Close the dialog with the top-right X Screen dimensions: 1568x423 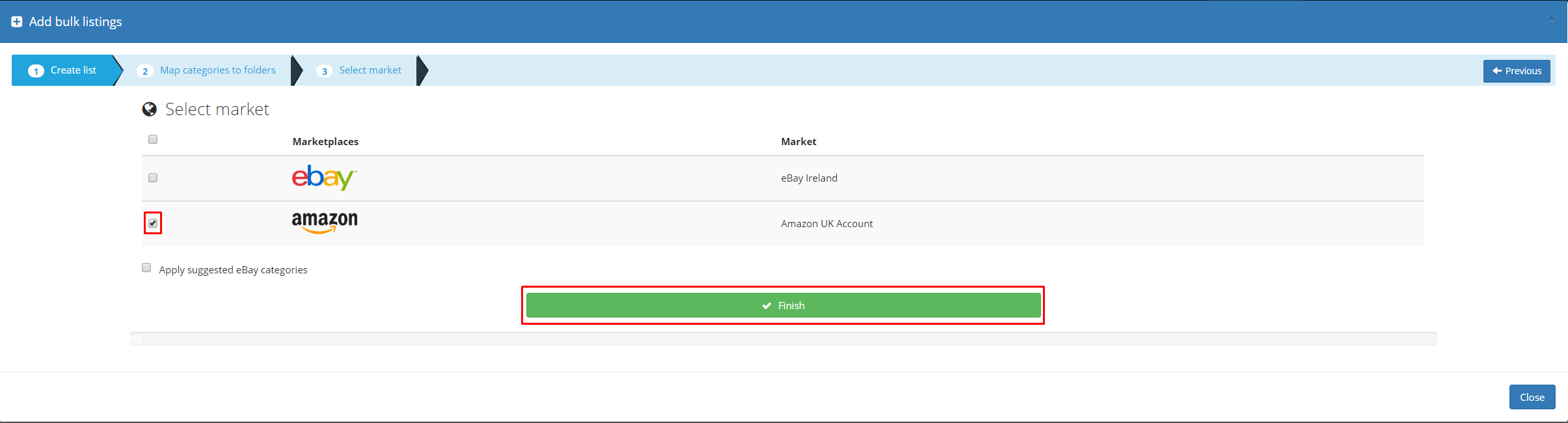click(x=1551, y=18)
